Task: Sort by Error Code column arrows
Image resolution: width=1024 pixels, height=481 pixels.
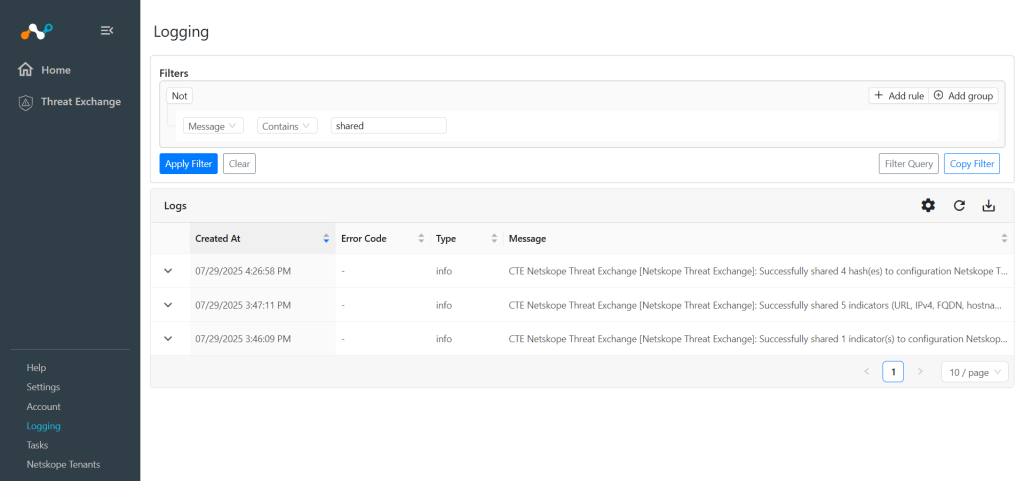Action: pos(421,239)
